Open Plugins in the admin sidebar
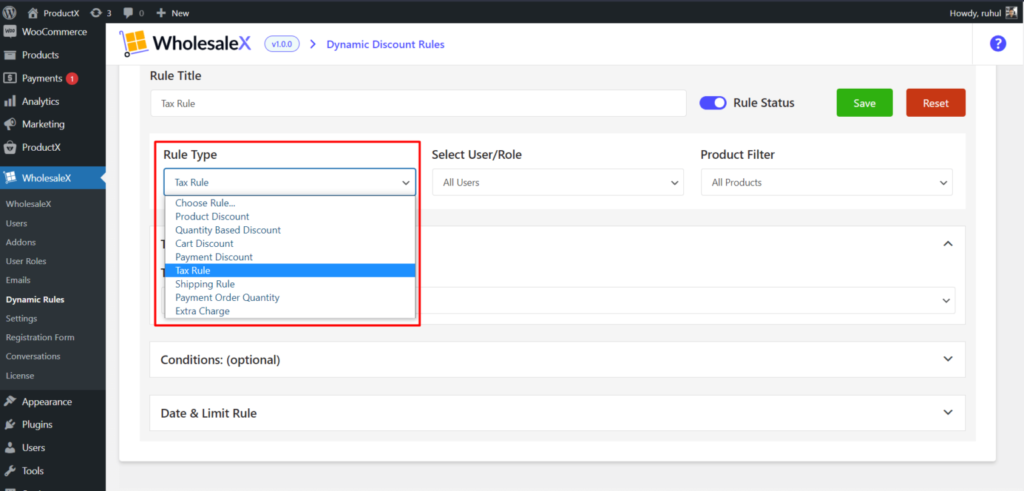The image size is (1024, 491). tap(52, 424)
